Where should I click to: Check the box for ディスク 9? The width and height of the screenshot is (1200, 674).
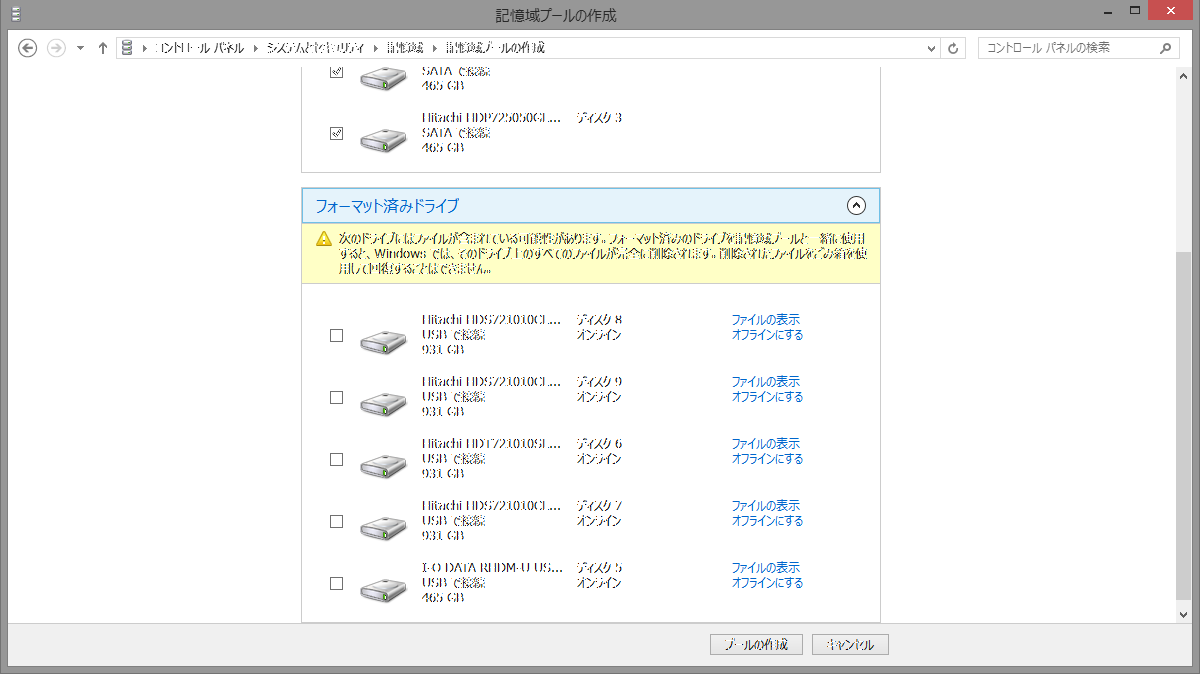[x=337, y=397]
